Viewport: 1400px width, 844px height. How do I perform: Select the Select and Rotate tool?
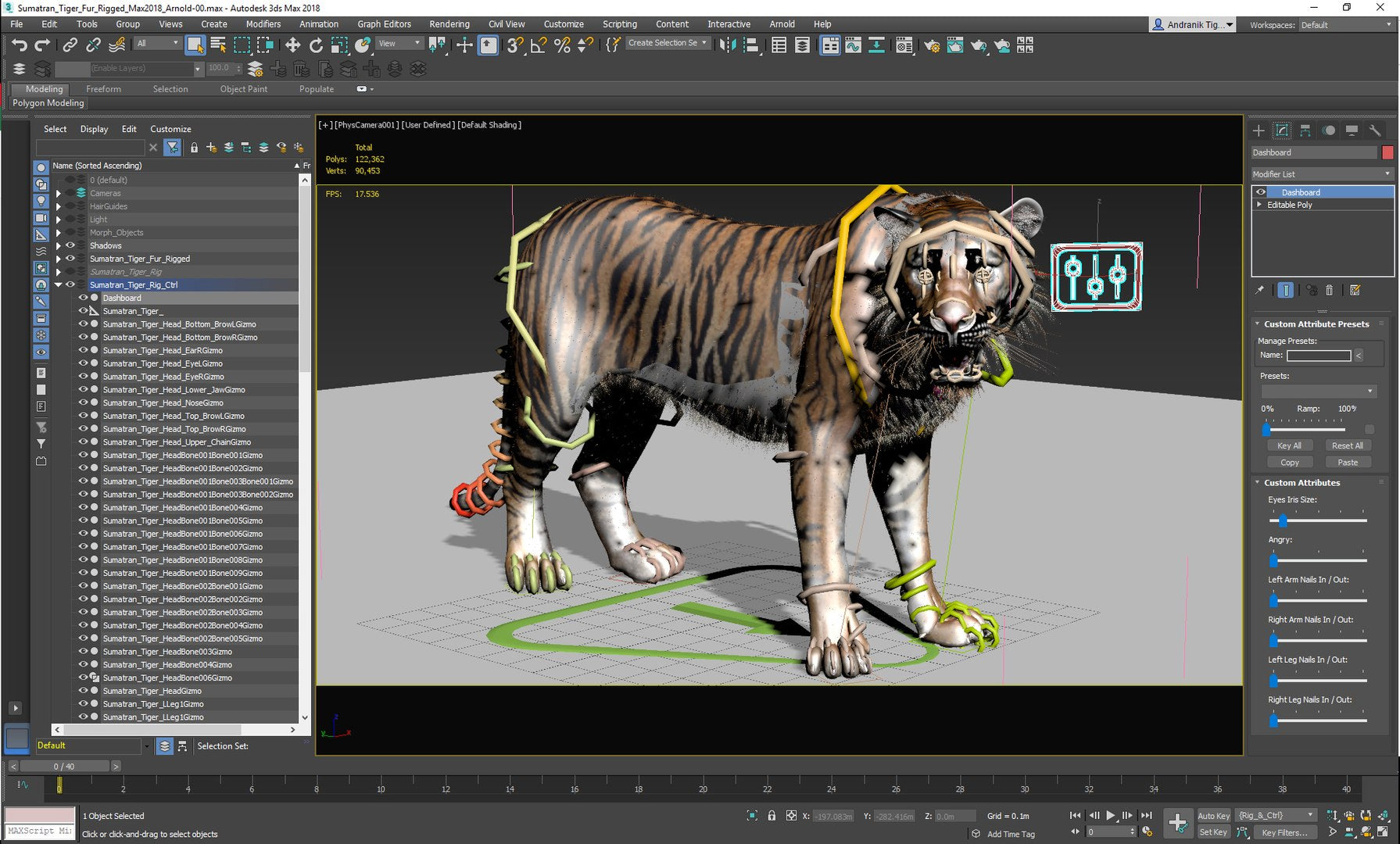[x=316, y=45]
